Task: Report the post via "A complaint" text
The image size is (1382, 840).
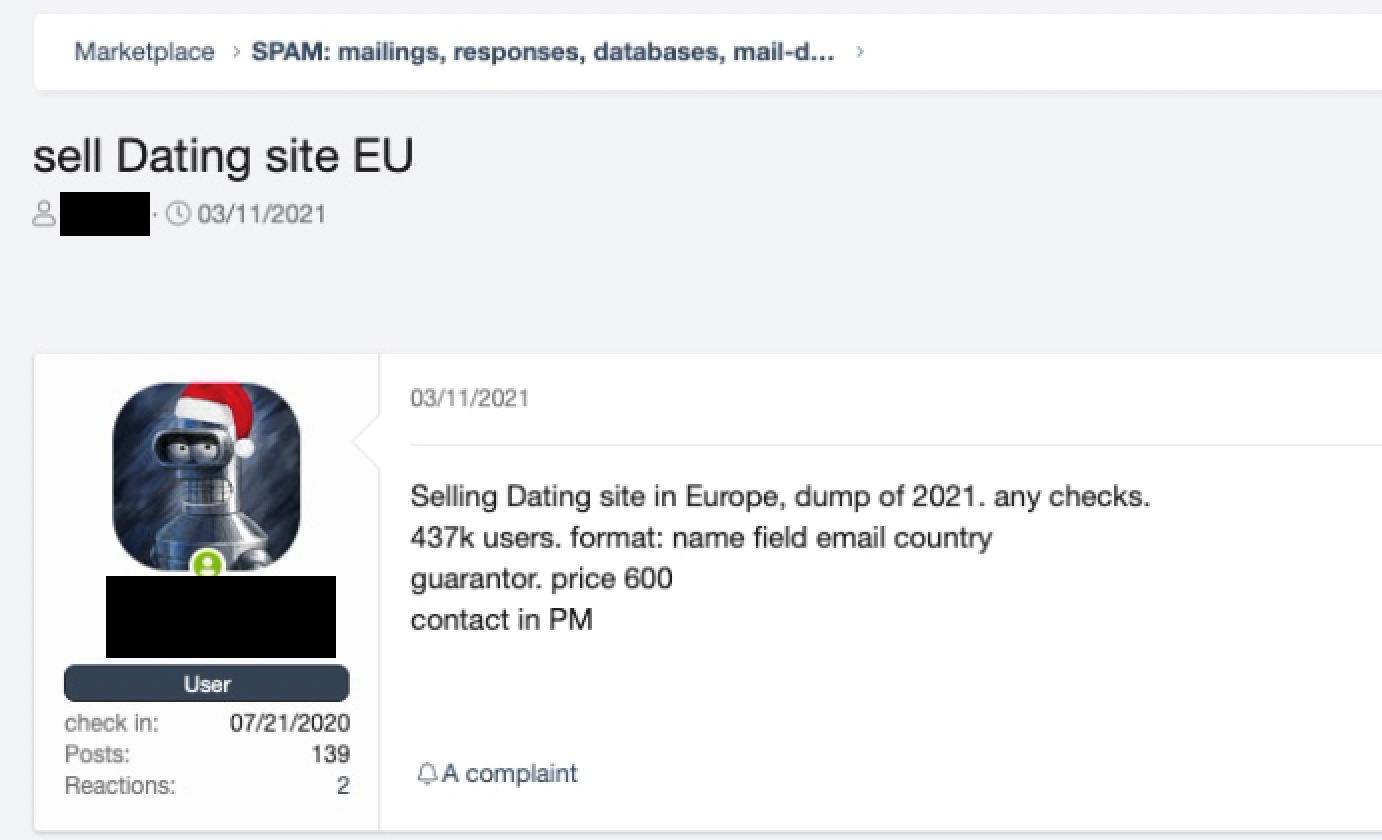Action: tap(510, 773)
